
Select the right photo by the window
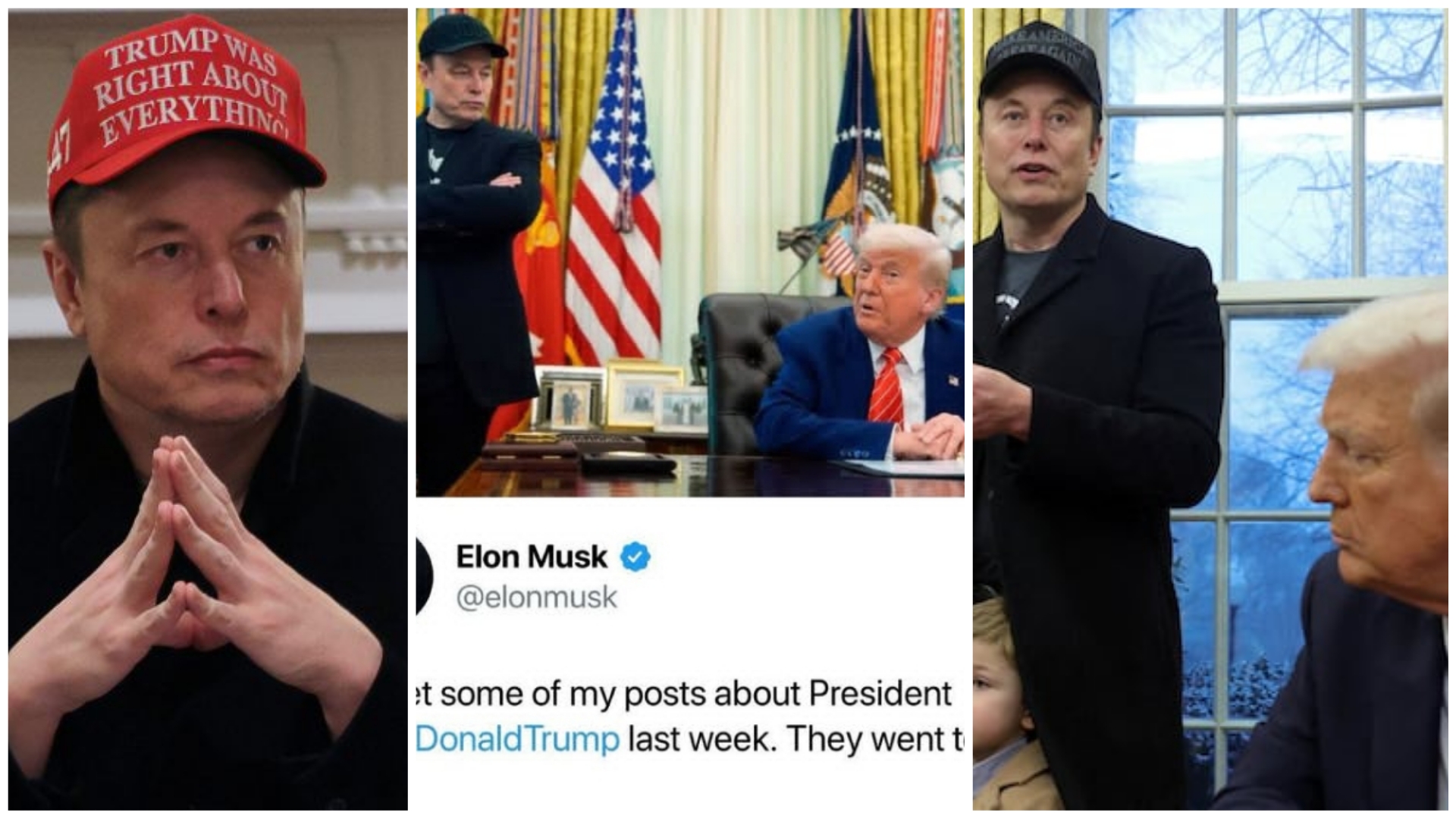[x=1210, y=409]
